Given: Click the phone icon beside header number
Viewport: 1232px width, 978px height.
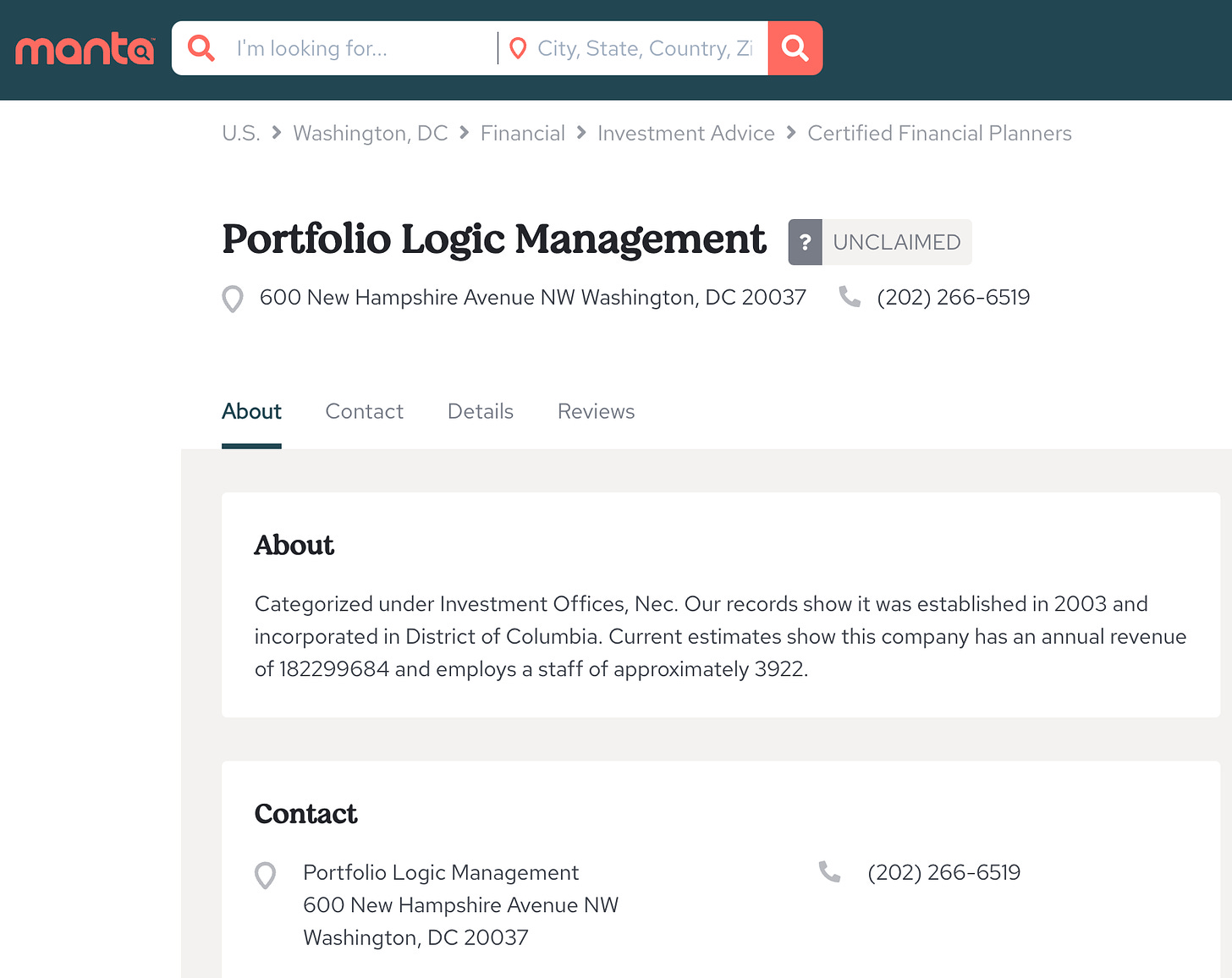Looking at the screenshot, I should tap(850, 297).
